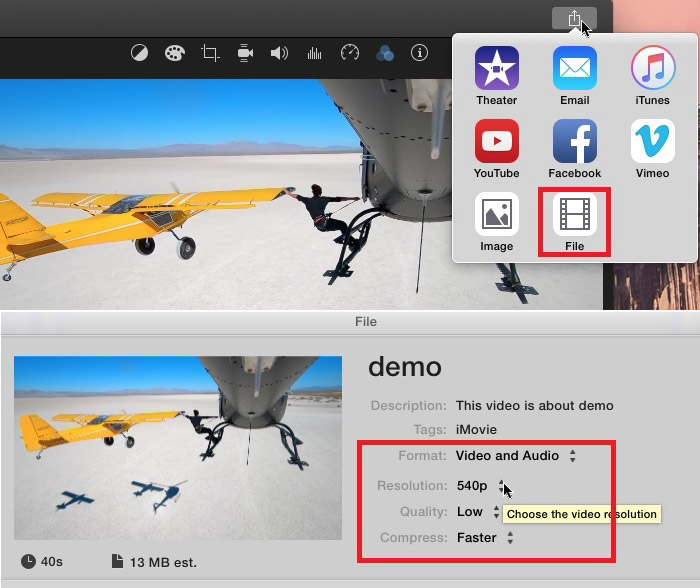Open noise reduction and equalizer tool
The height and width of the screenshot is (588, 700).
(314, 53)
